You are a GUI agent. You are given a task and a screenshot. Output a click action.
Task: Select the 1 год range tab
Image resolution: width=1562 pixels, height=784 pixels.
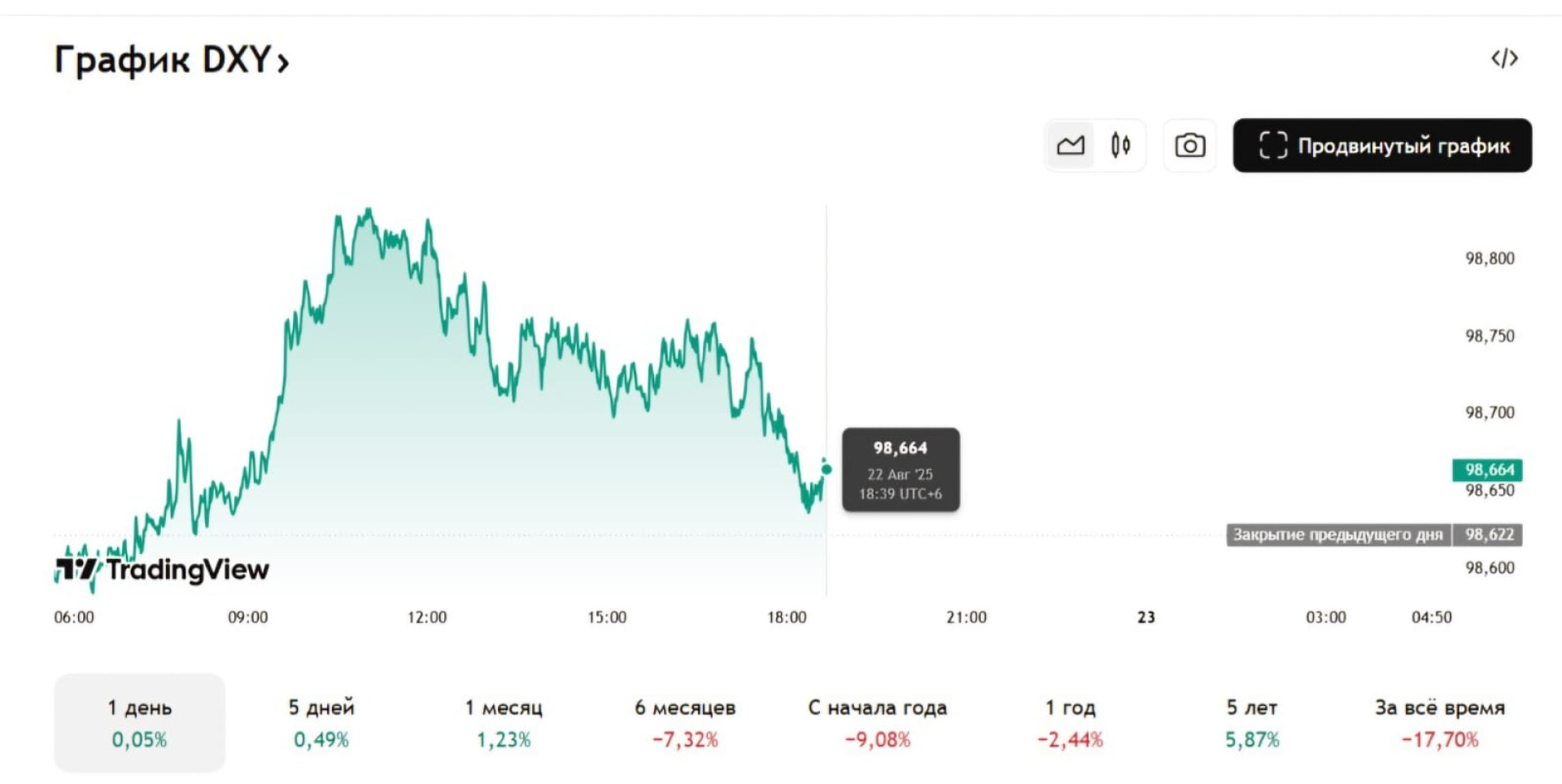(1070, 722)
